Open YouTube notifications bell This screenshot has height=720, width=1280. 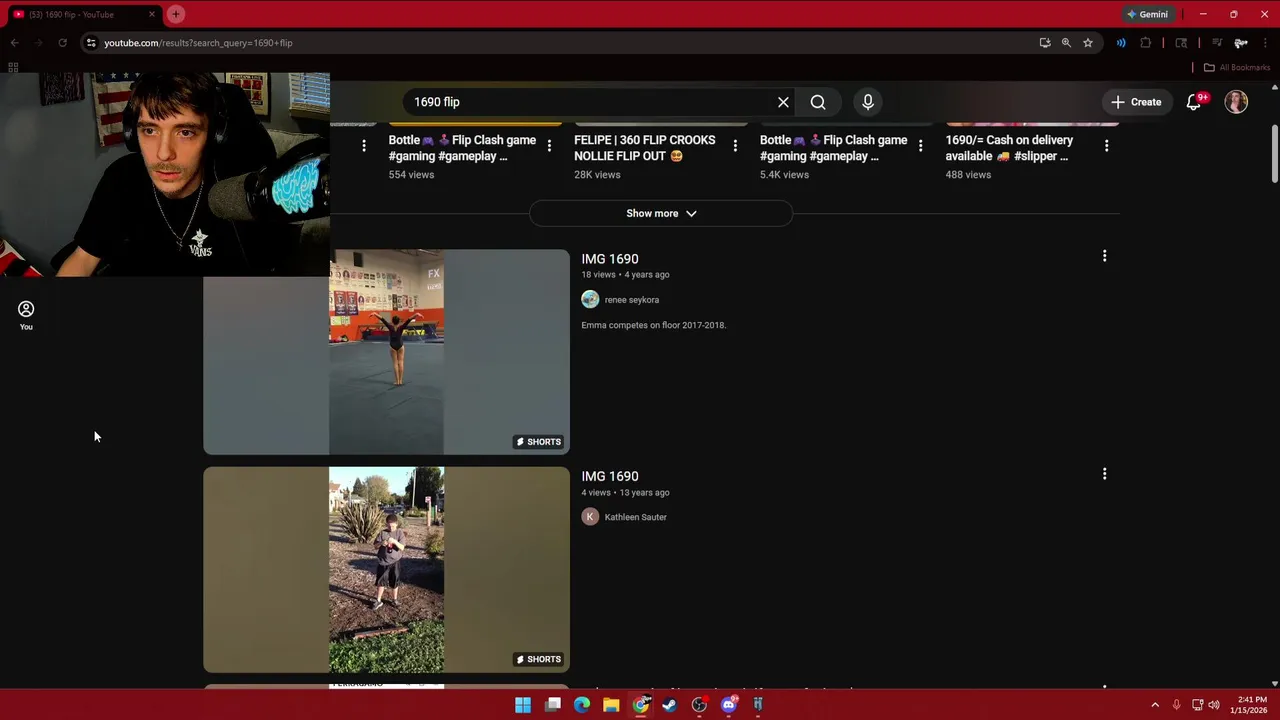(x=1194, y=102)
